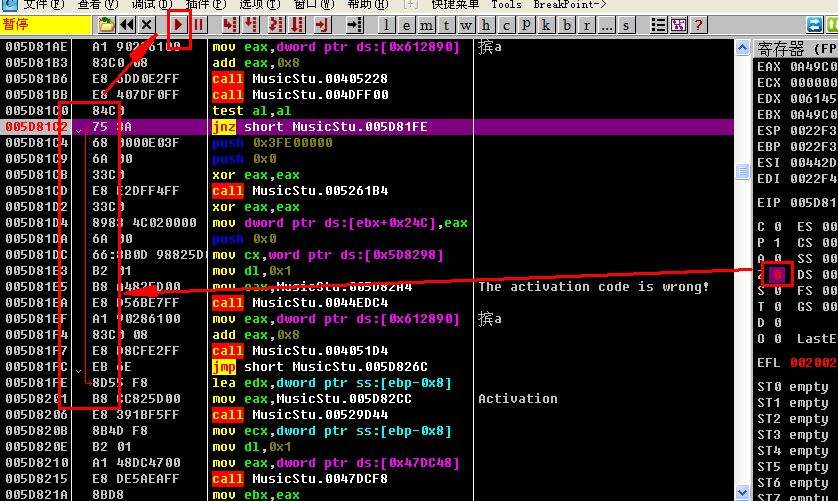Viewport: 838px width, 501px height.
Task: Show Handles via the 'h' button
Action: (486, 25)
